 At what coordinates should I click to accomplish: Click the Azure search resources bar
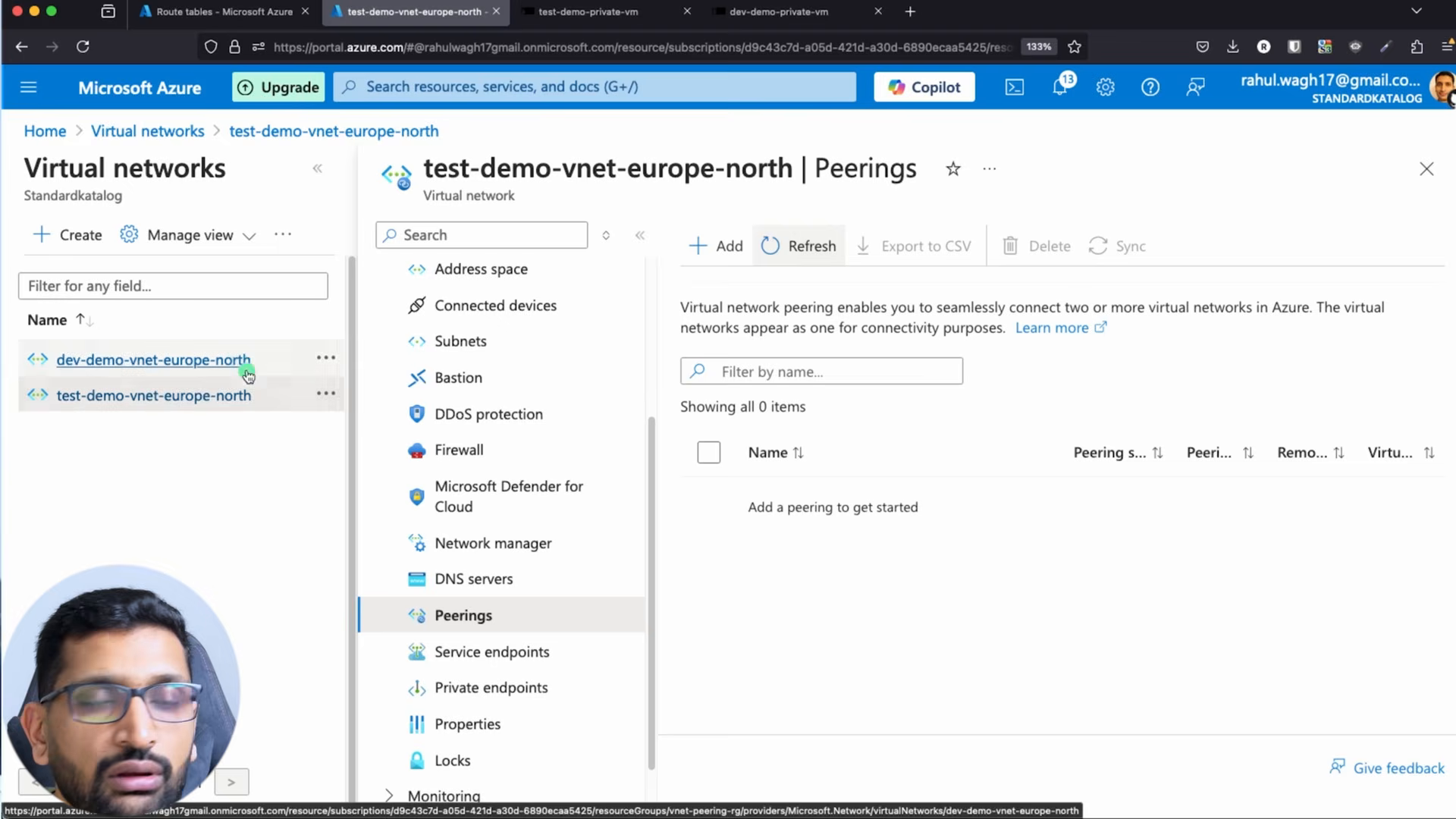tap(595, 87)
